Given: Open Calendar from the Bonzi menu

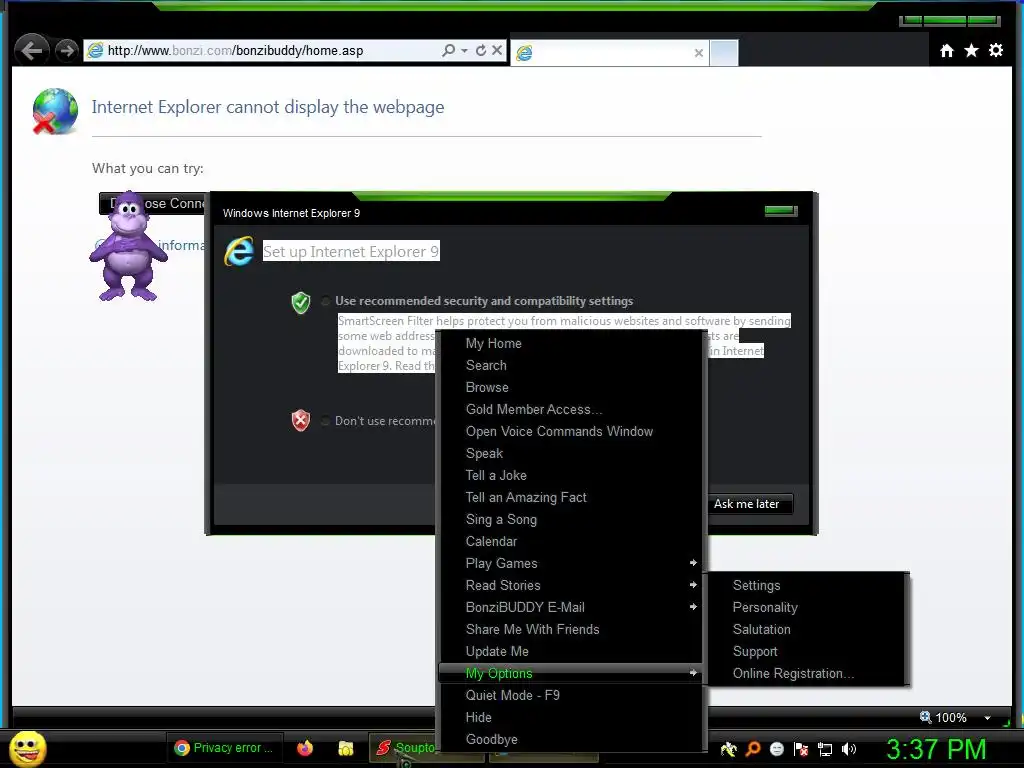Looking at the screenshot, I should click(x=570, y=541).
